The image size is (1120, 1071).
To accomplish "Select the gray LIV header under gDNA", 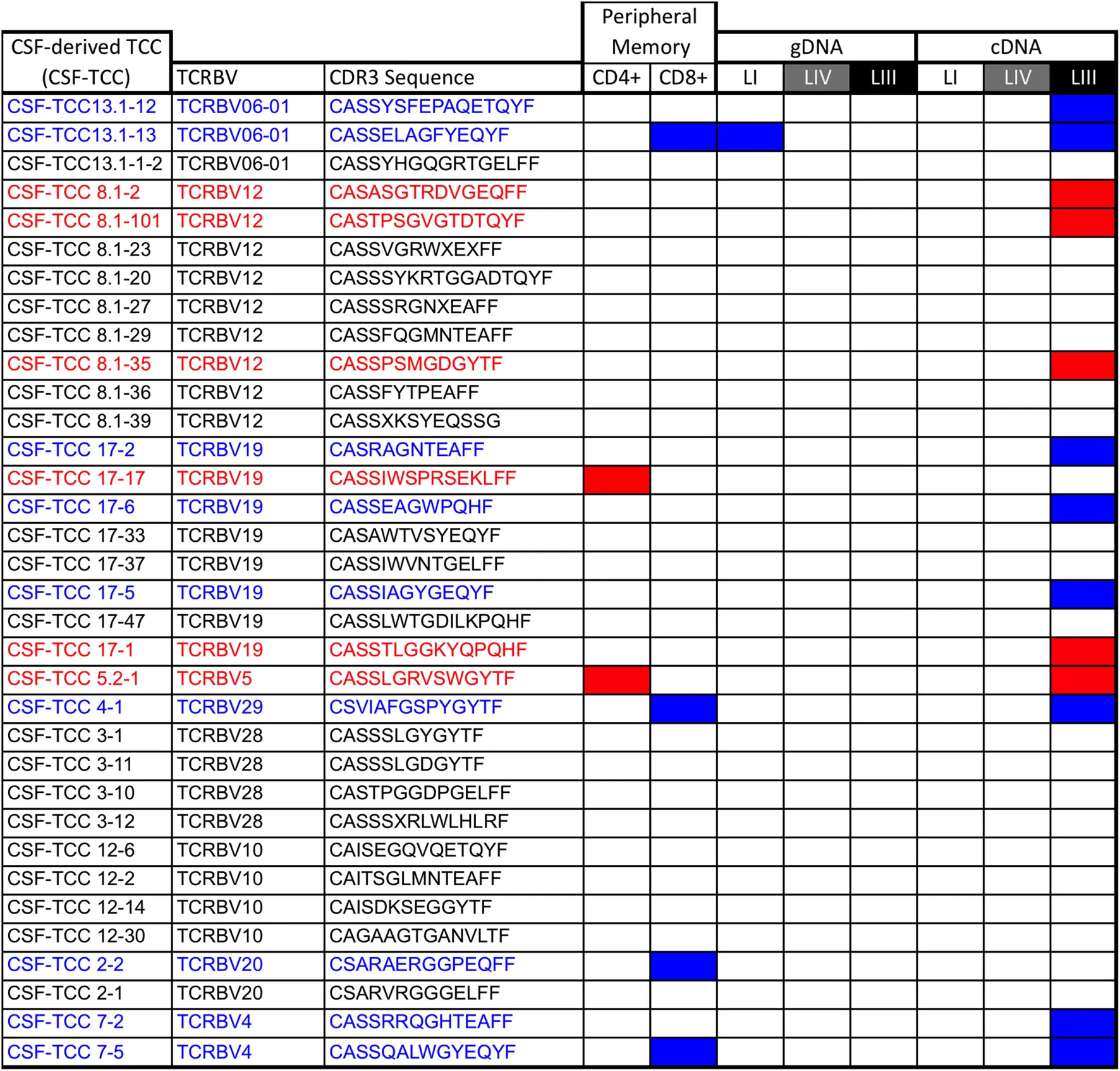I will click(x=817, y=78).
